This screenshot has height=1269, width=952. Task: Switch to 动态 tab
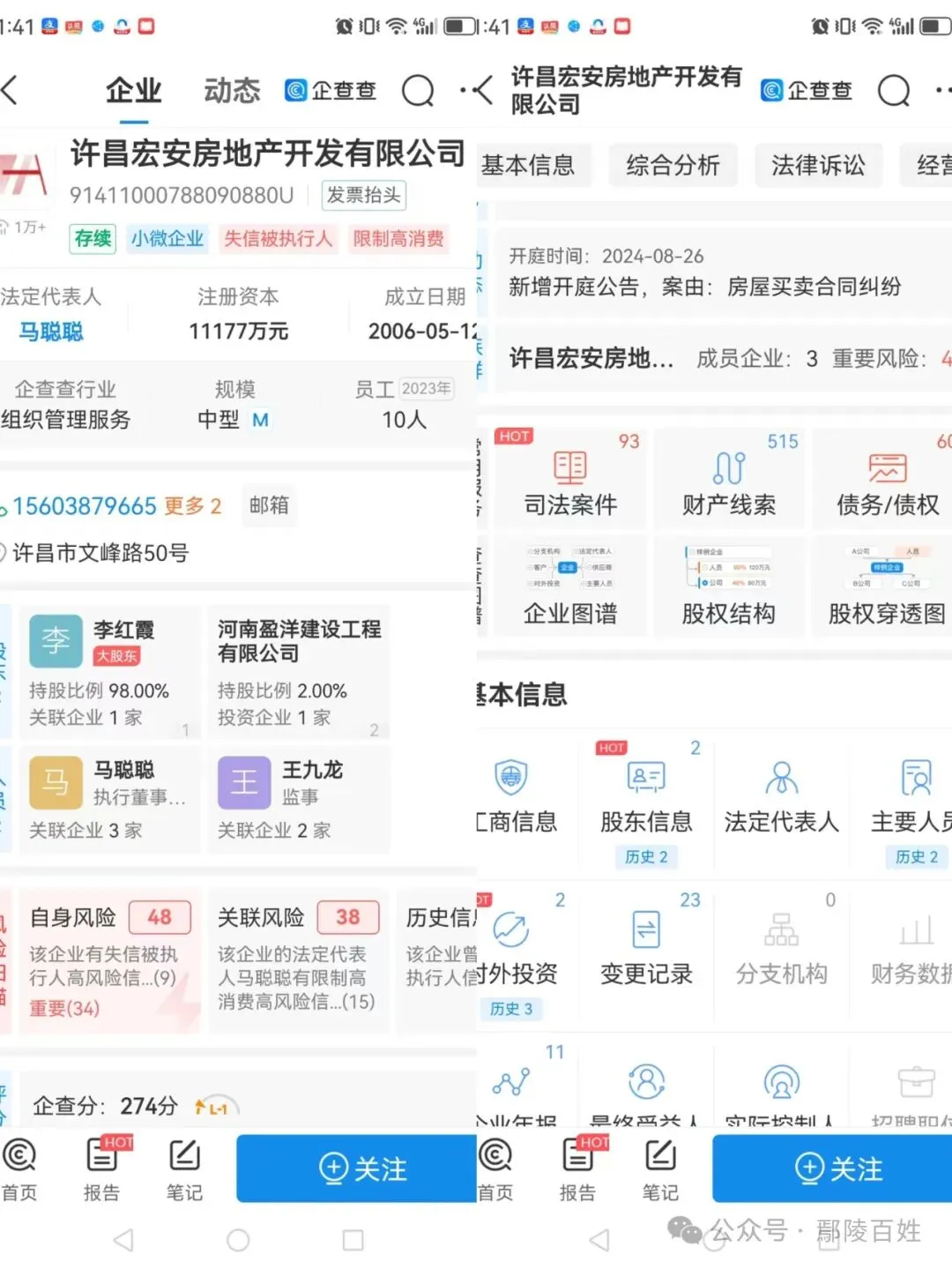pyautogui.click(x=232, y=90)
